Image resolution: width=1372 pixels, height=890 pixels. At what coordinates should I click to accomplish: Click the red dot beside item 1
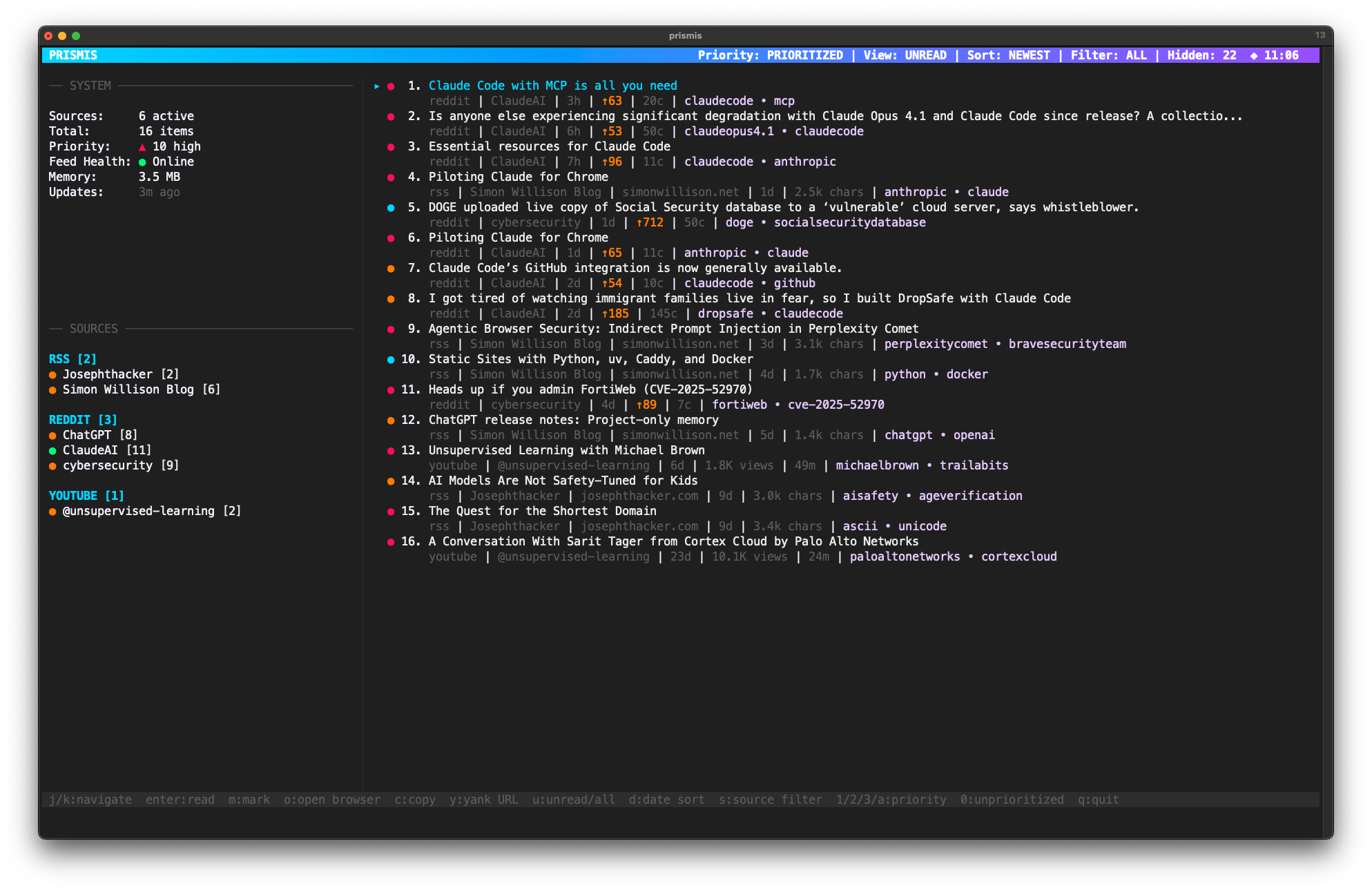coord(391,86)
